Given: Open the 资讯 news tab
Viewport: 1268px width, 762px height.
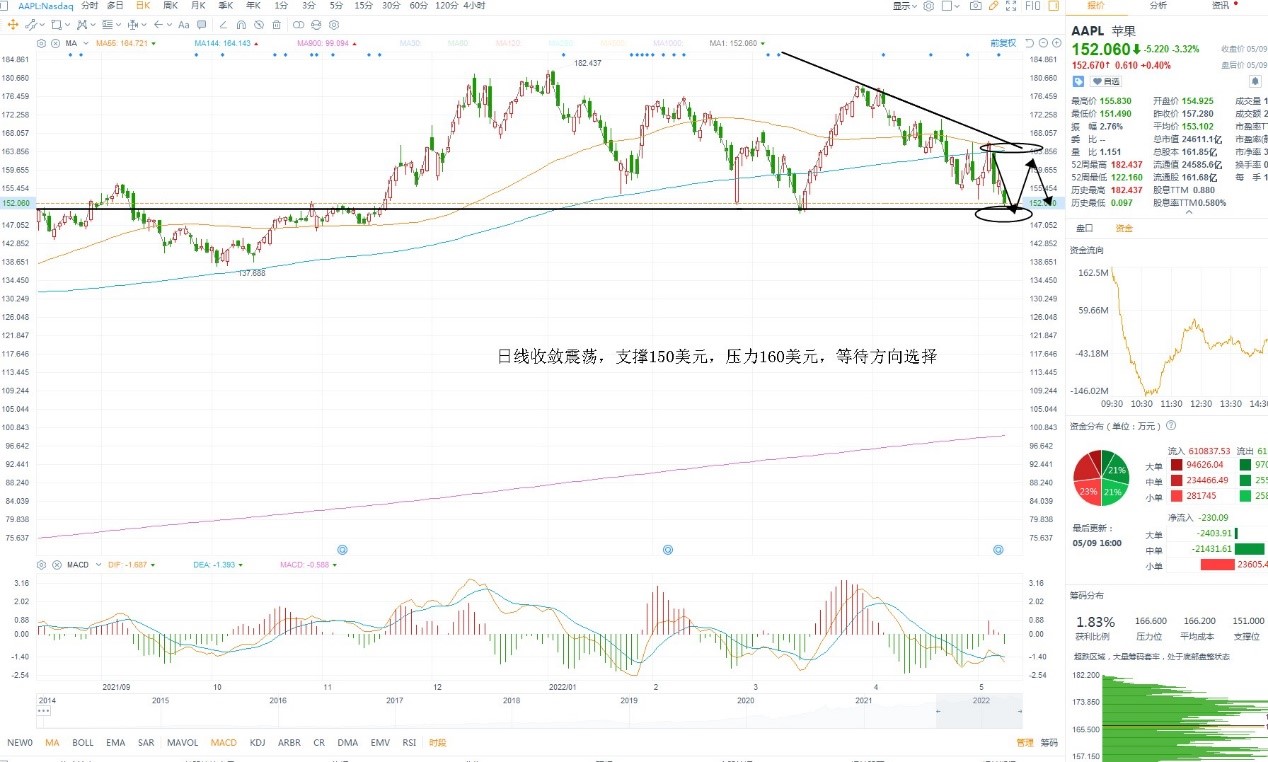Looking at the screenshot, I should point(1220,6).
